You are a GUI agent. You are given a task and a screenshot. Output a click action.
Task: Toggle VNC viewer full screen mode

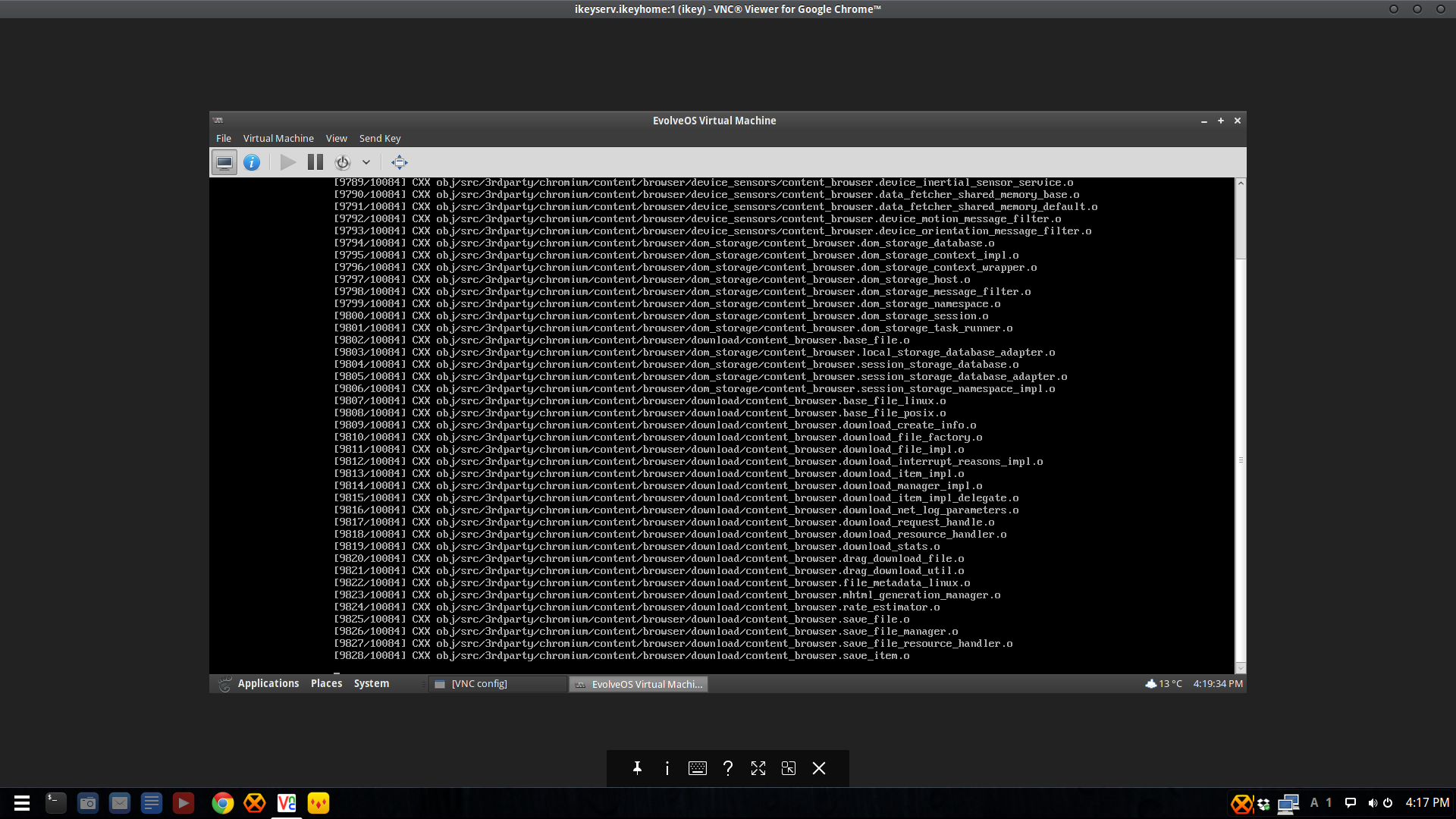(758, 768)
